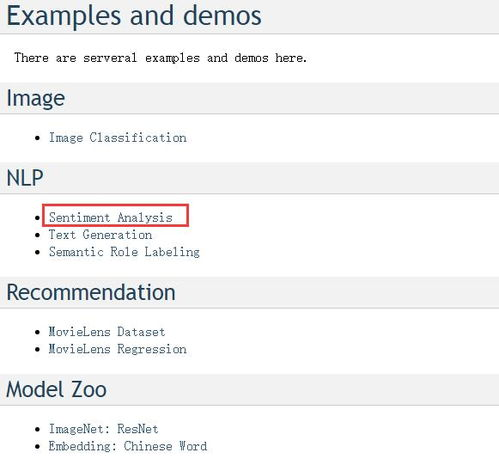The image size is (499, 465).
Task: Click the Recommendation section heading
Action: click(x=91, y=292)
